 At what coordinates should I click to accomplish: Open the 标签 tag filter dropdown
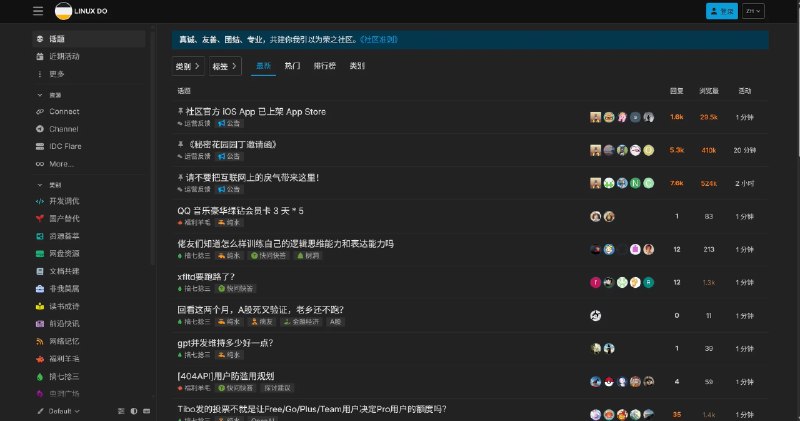[225, 66]
